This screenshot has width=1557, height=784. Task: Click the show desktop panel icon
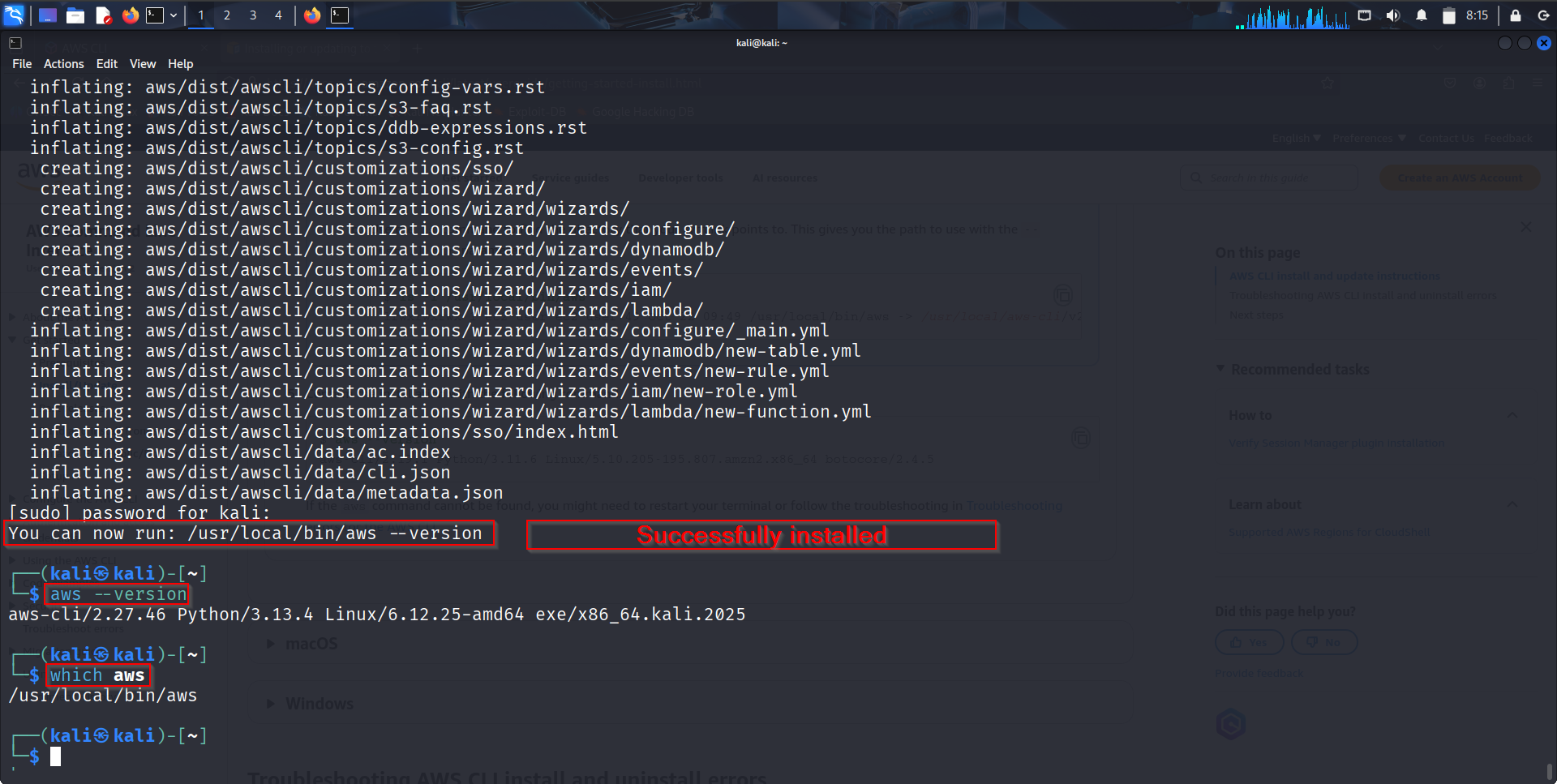click(48, 15)
